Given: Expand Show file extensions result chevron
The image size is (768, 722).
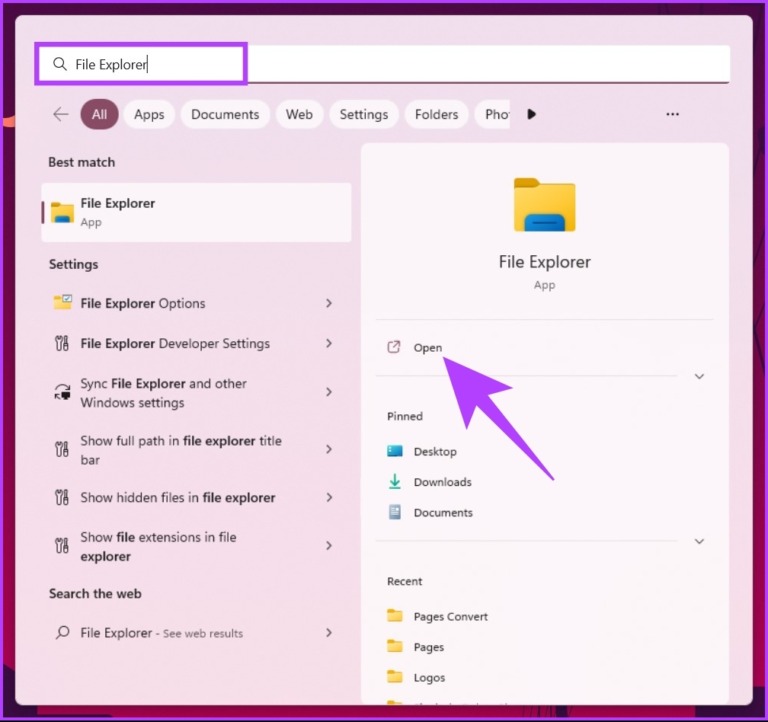Looking at the screenshot, I should [329, 545].
